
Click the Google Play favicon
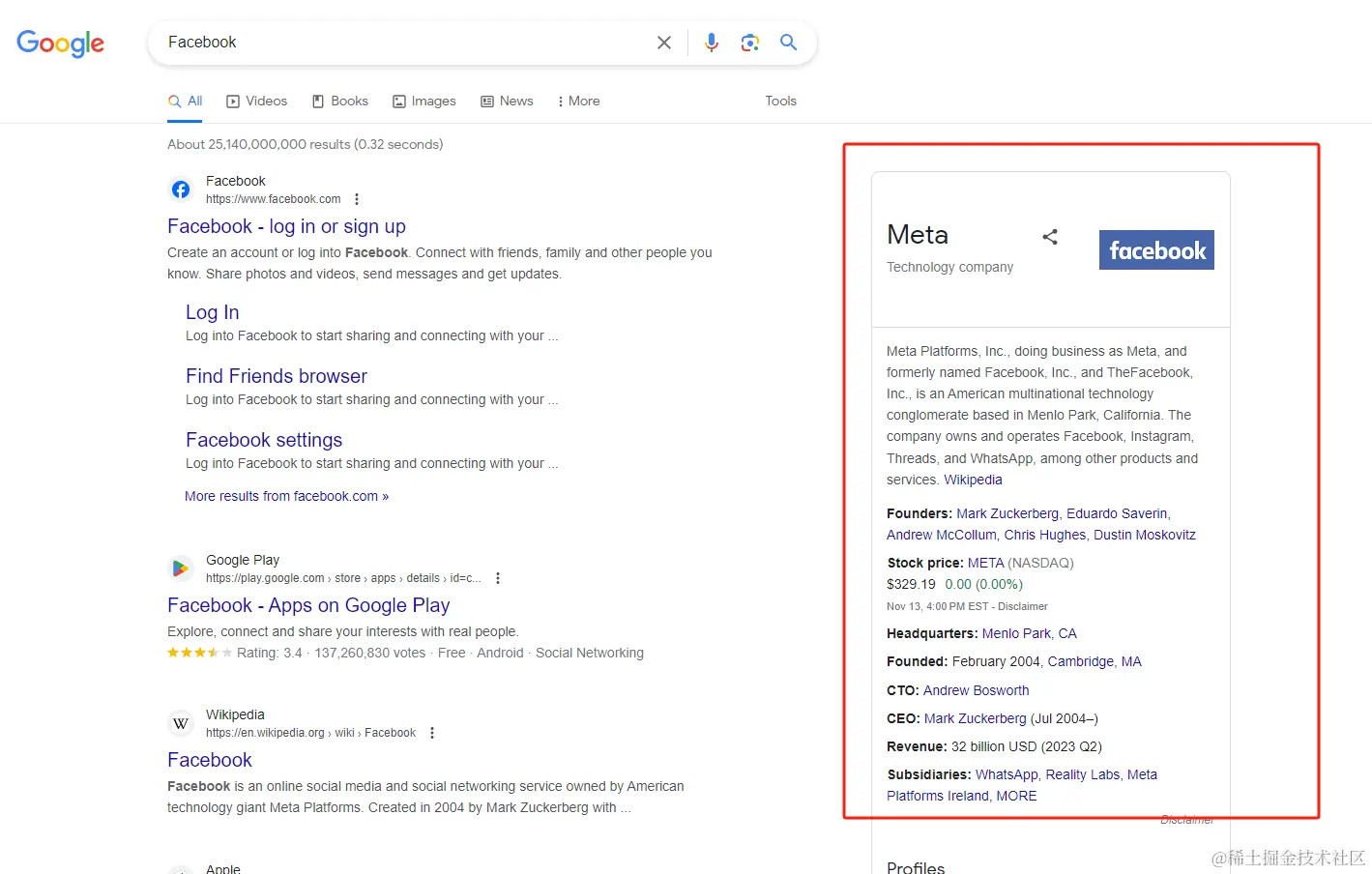[x=181, y=568]
